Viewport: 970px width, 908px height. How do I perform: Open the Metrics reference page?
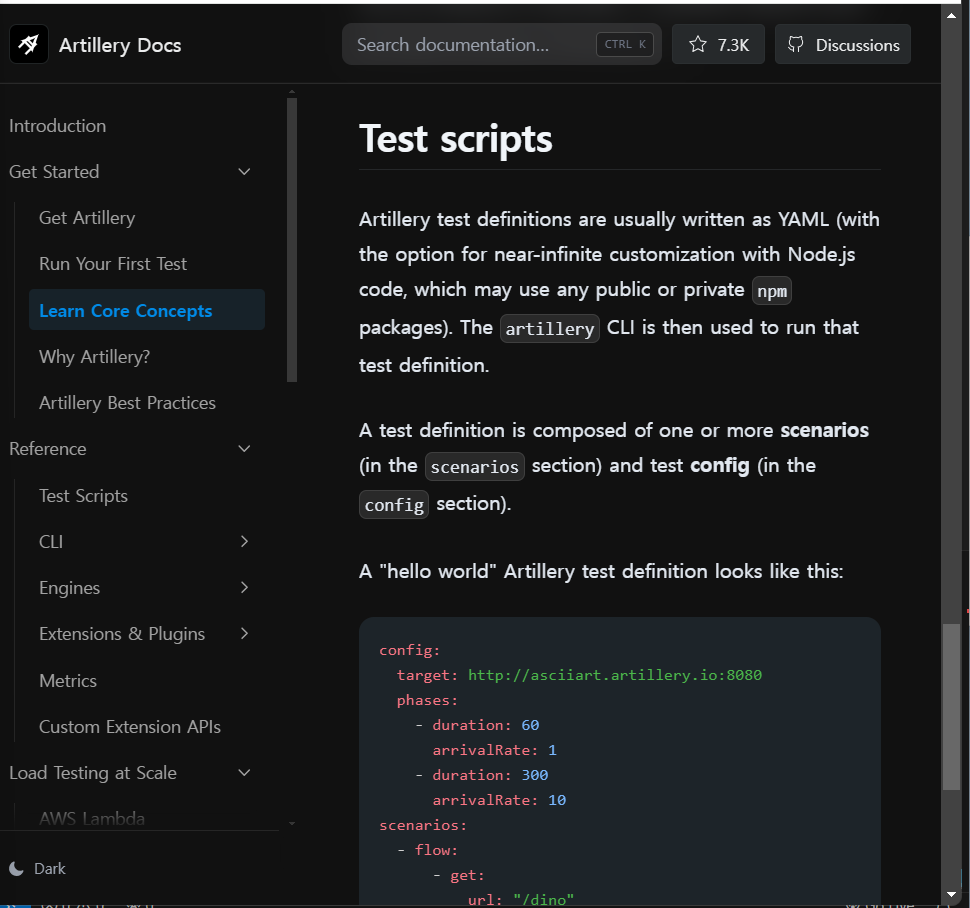pos(67,681)
